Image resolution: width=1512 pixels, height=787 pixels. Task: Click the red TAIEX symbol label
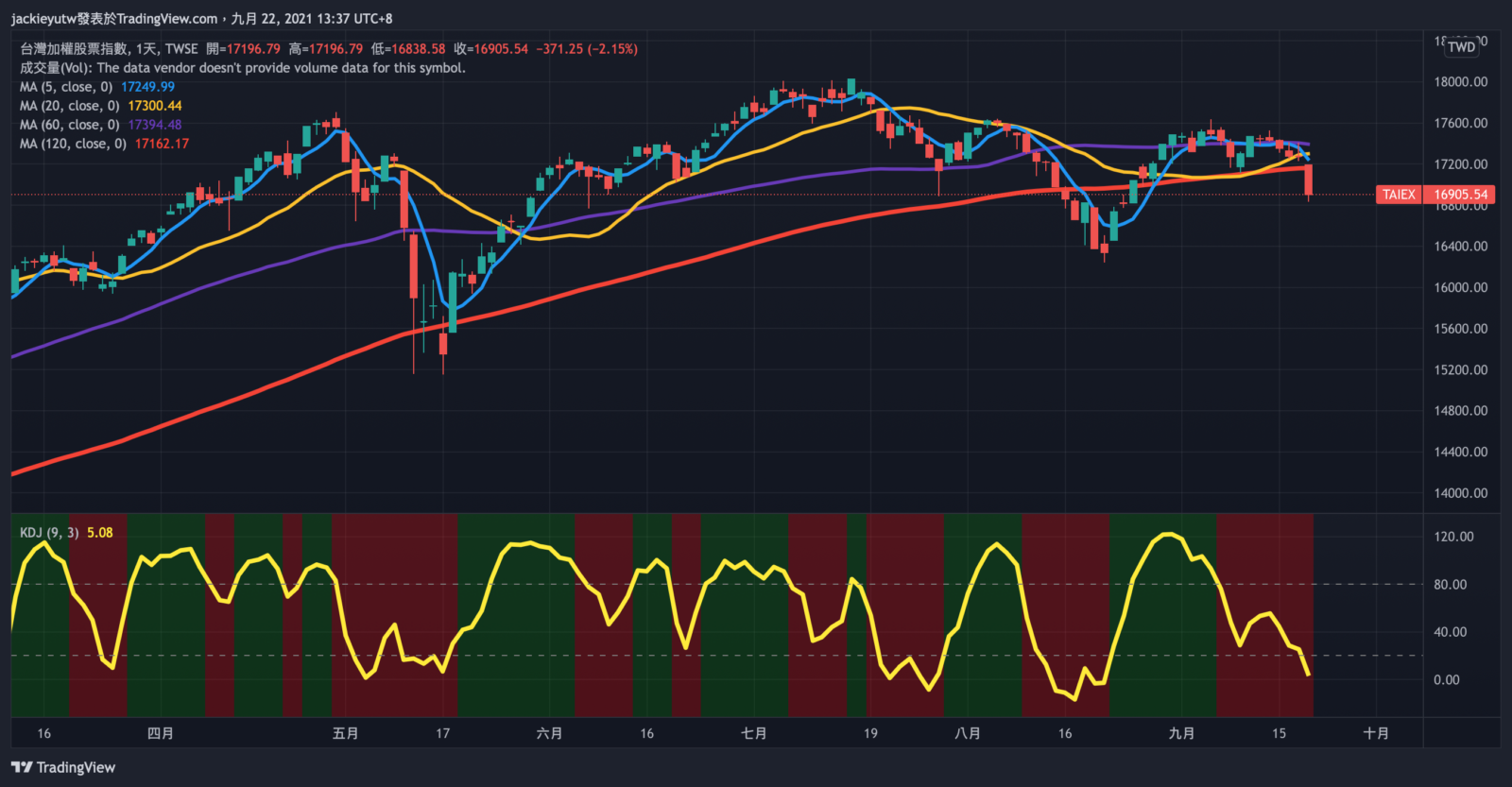coord(1399,195)
